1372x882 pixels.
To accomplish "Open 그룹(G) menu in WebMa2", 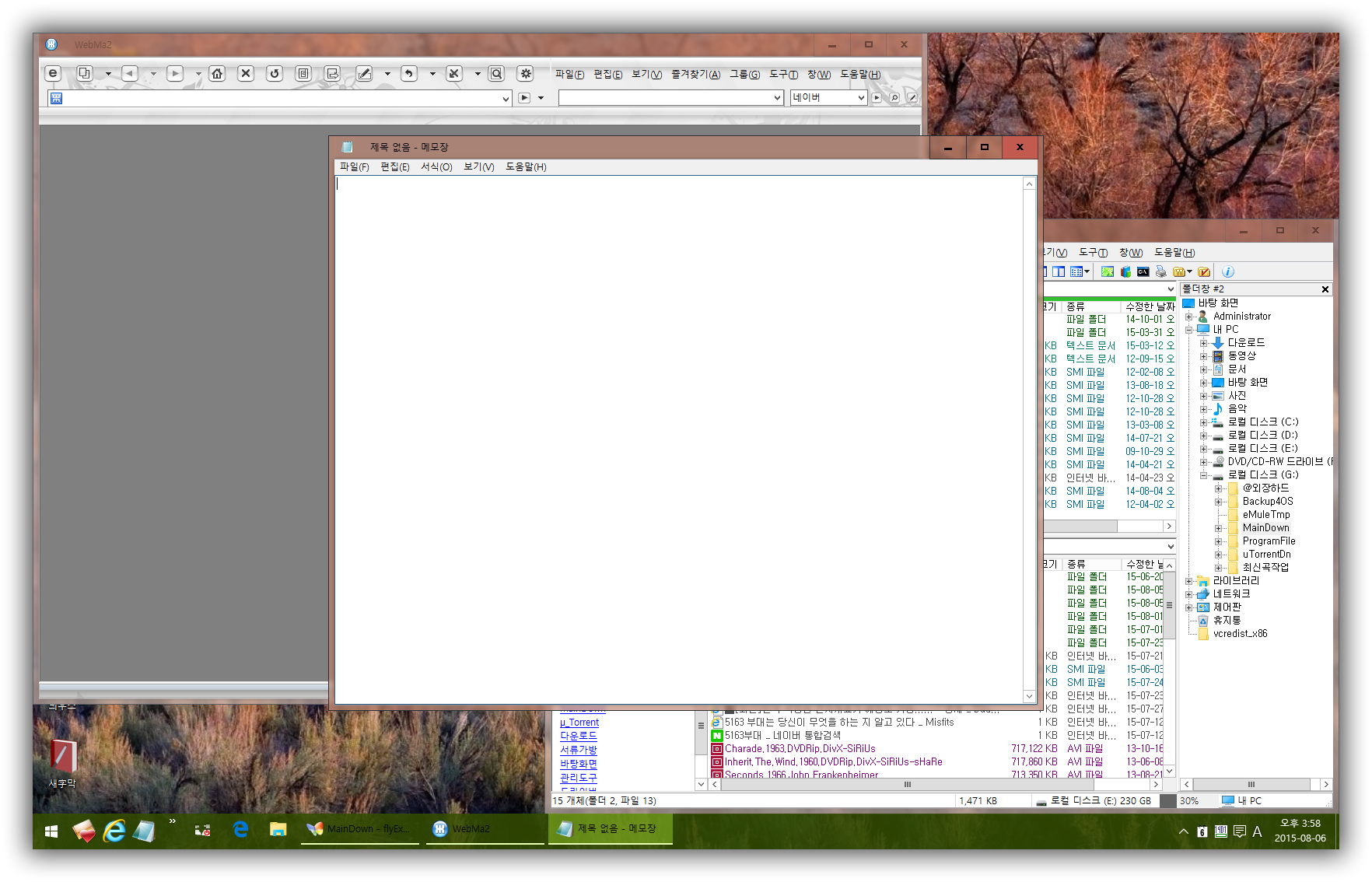I will [x=745, y=75].
